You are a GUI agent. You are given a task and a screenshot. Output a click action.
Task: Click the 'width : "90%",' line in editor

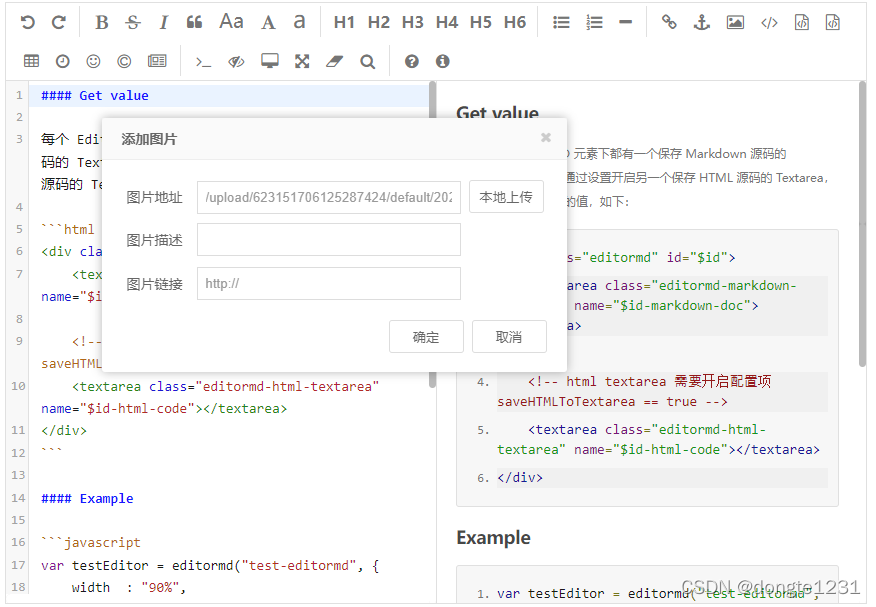[x=128, y=587]
